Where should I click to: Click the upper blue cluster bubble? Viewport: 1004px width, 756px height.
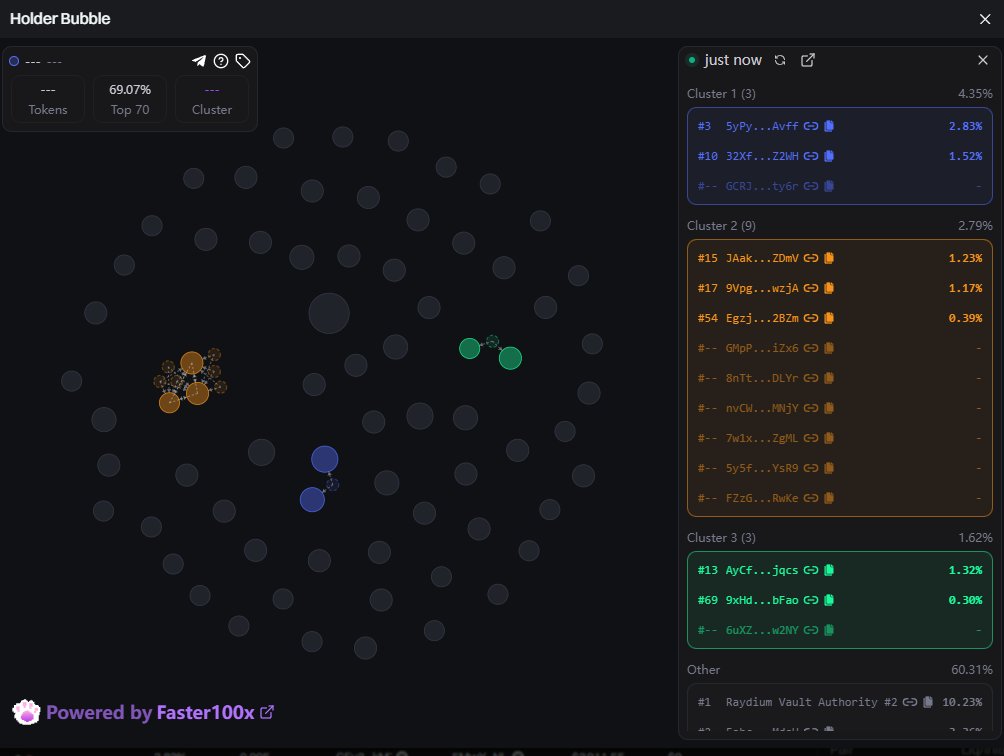pyautogui.click(x=325, y=459)
